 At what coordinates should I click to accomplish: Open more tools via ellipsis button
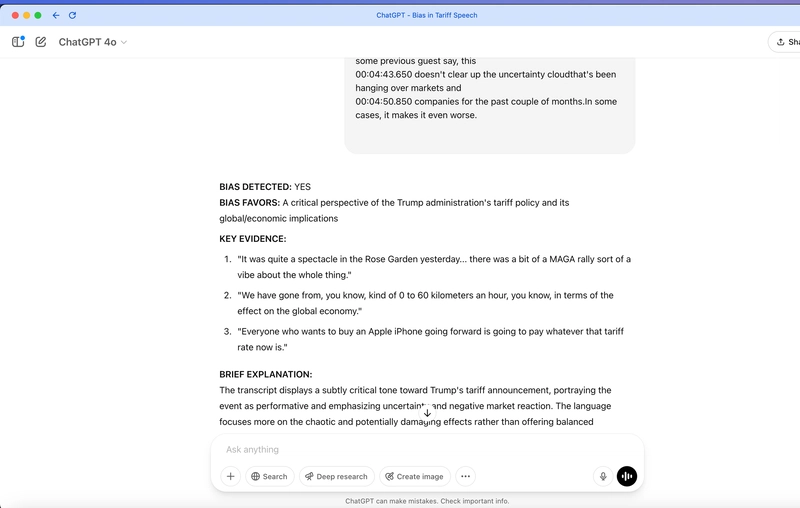[x=465, y=476]
